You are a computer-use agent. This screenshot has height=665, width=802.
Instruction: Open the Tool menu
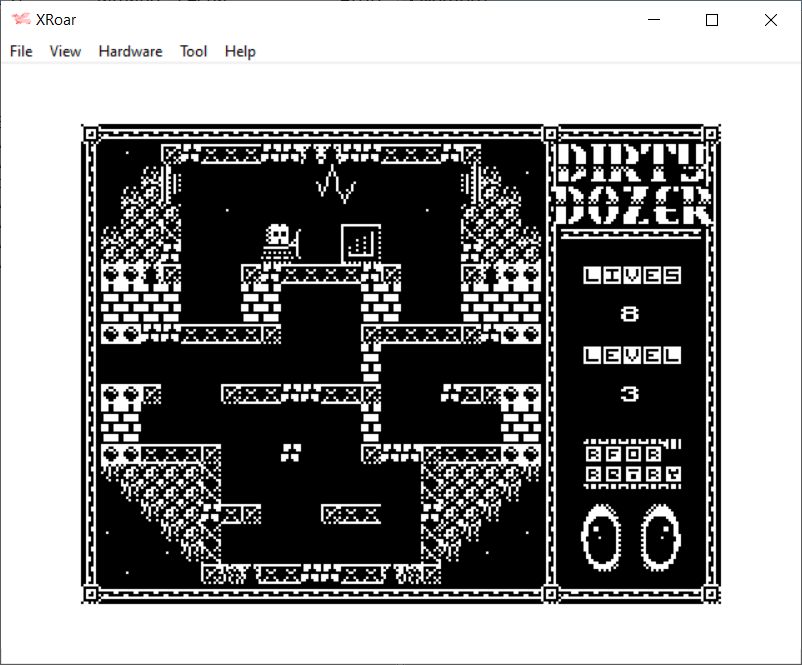pos(193,51)
